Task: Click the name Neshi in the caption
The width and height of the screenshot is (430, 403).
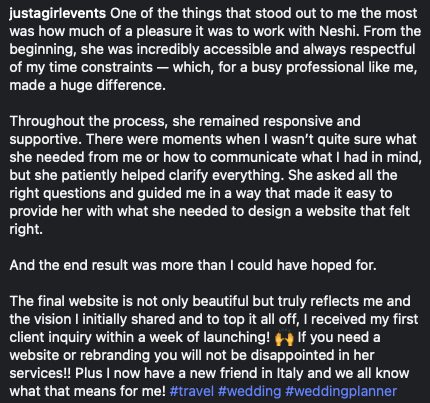Action: tap(339, 31)
